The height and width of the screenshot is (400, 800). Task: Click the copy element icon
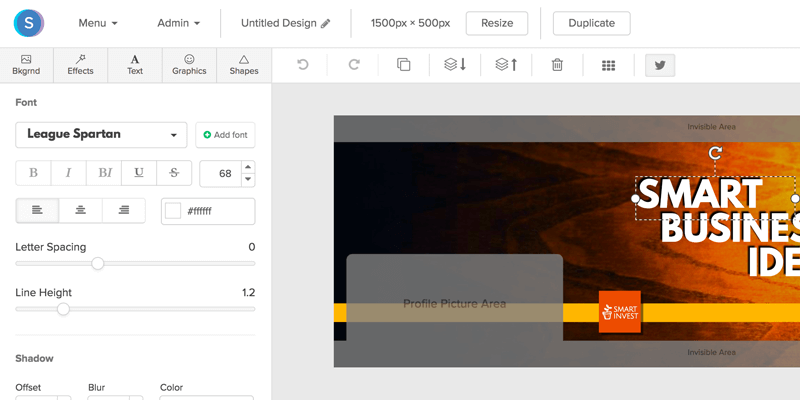point(404,65)
